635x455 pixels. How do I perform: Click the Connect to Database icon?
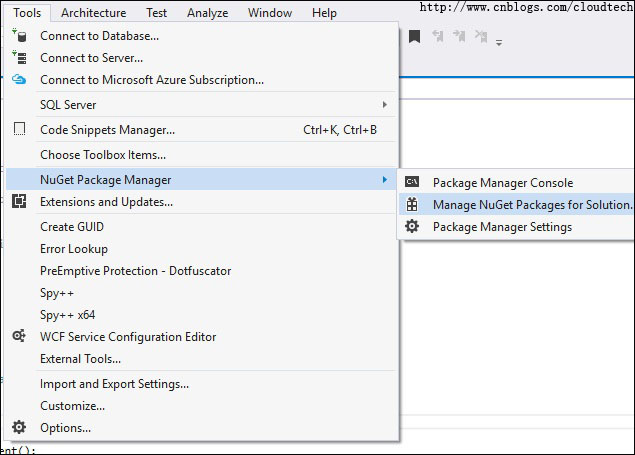click(x=19, y=36)
